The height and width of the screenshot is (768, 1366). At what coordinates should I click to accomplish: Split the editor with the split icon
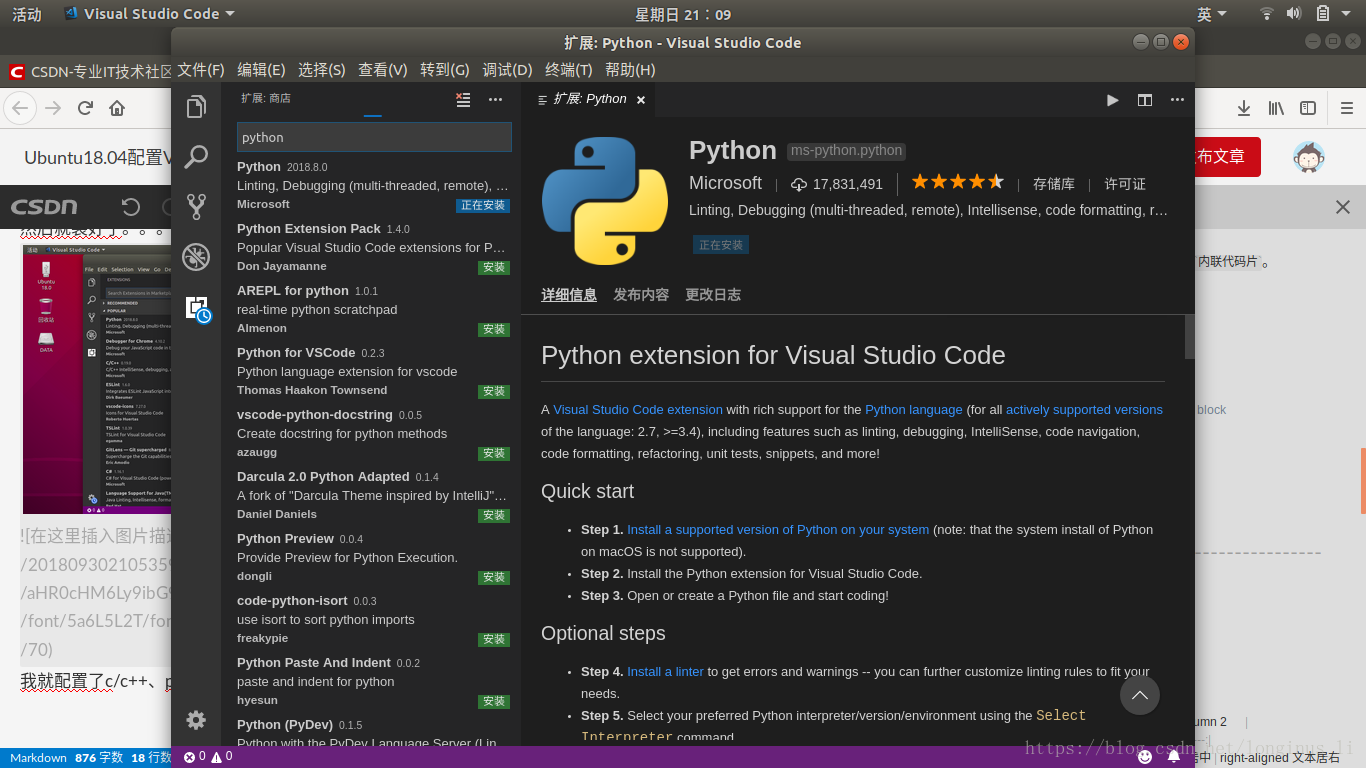1145,100
